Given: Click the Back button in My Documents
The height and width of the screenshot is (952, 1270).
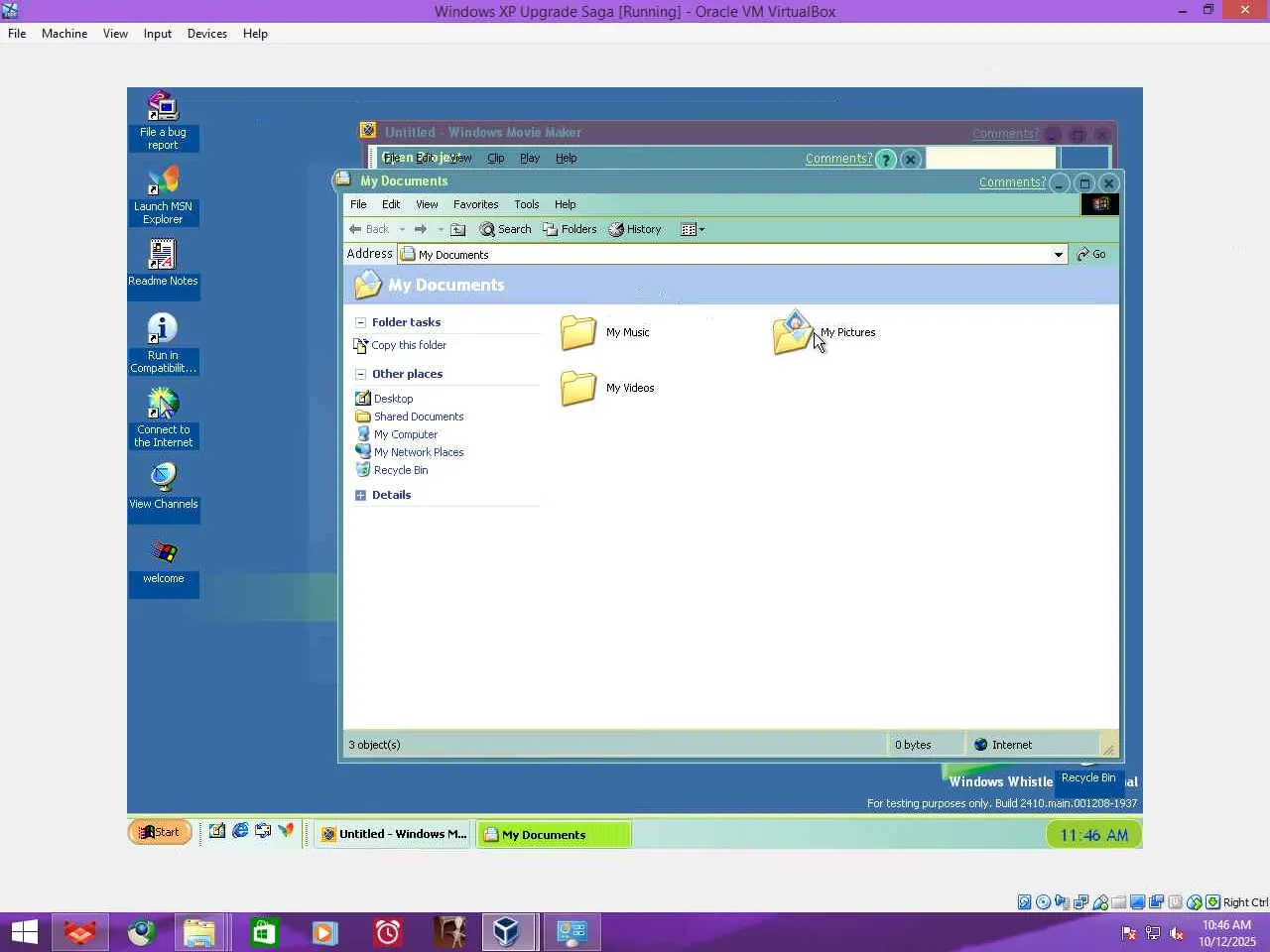Looking at the screenshot, I should pyautogui.click(x=368, y=229).
